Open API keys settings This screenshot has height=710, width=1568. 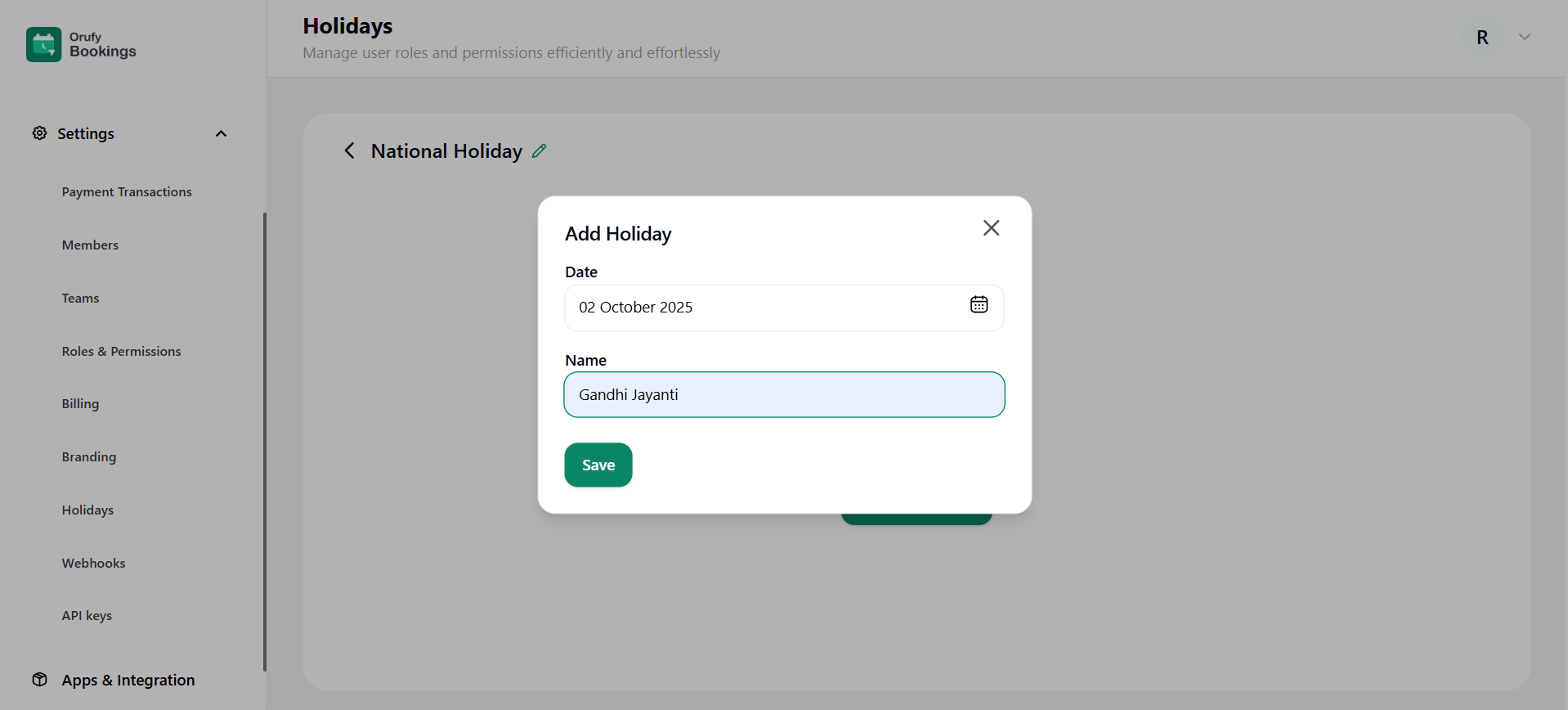click(x=87, y=616)
